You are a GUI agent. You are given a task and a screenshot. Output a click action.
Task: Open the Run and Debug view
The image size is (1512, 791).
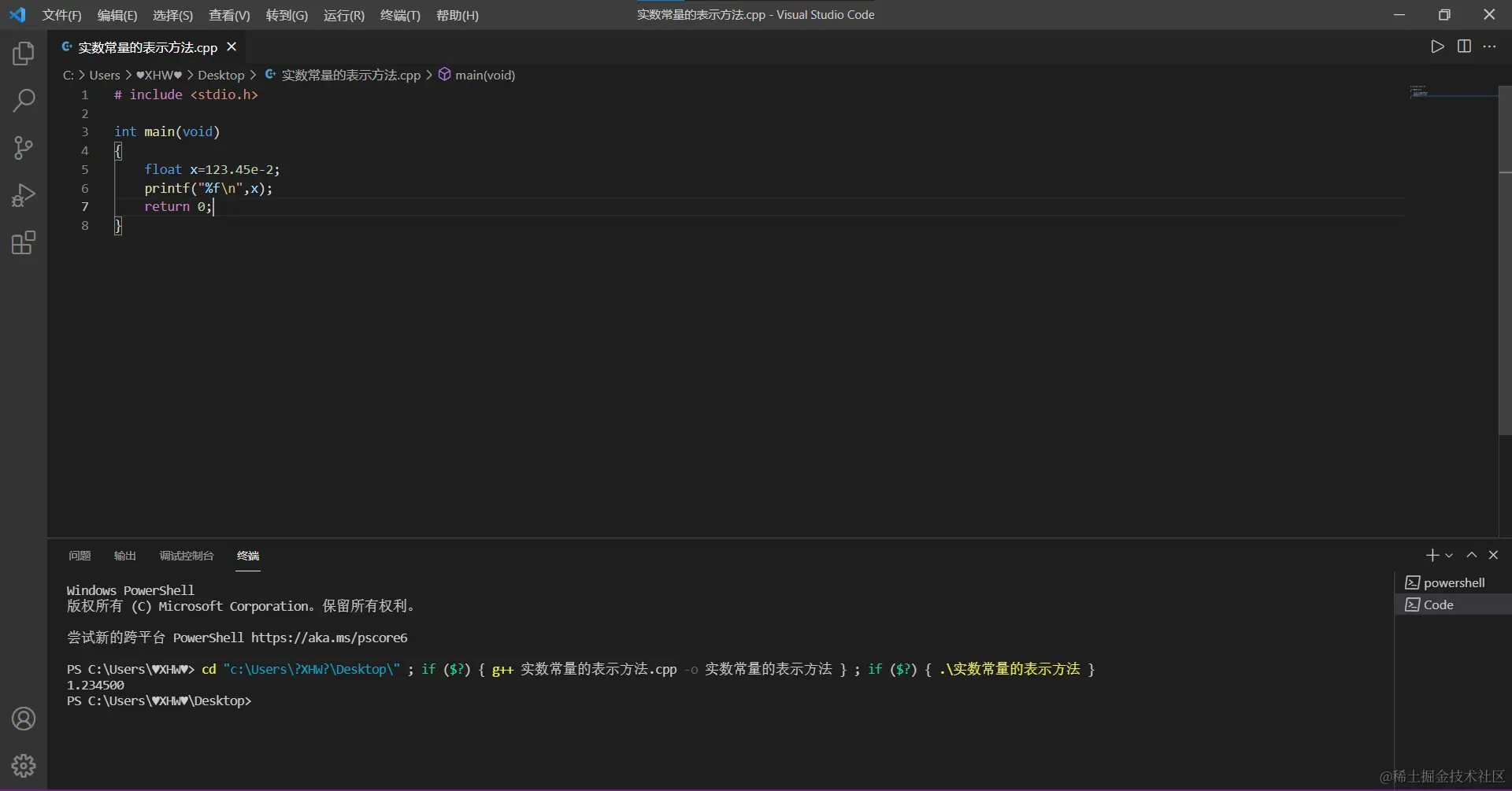coord(24,195)
